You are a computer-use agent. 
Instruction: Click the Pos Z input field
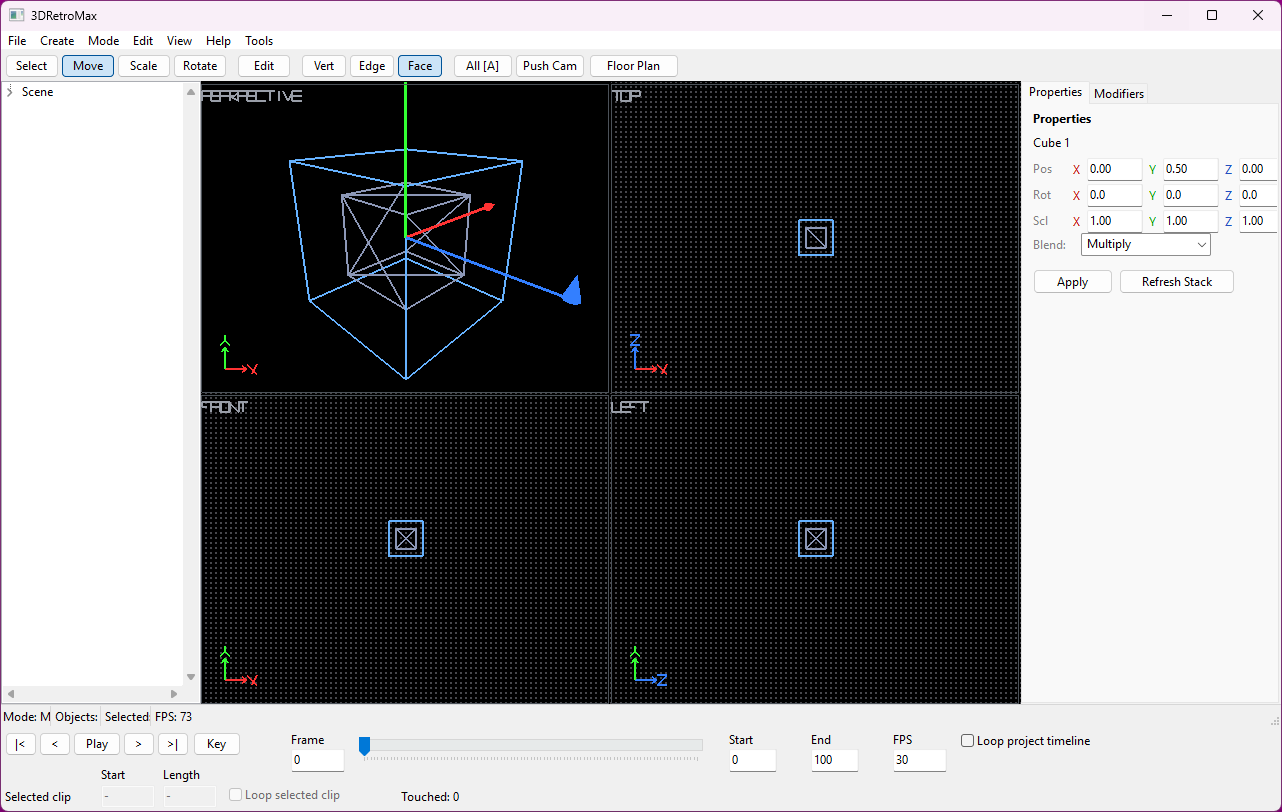point(1258,170)
